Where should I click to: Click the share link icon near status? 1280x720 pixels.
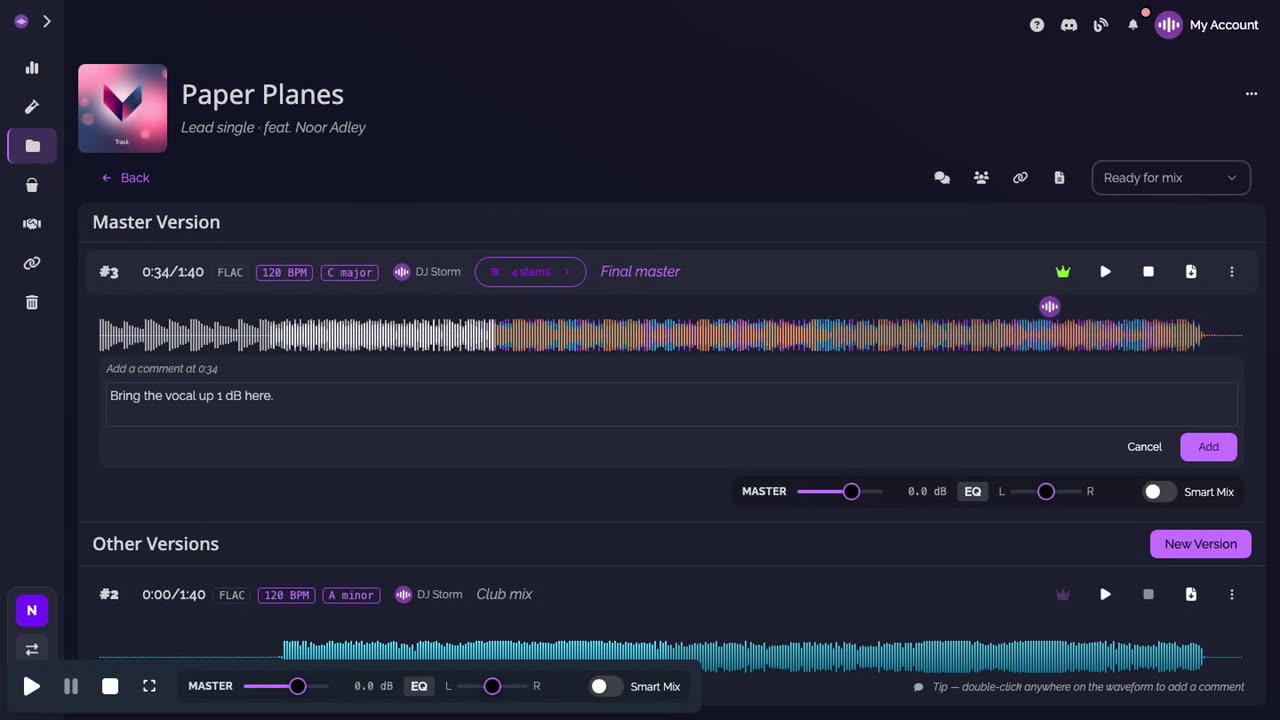(x=1020, y=178)
